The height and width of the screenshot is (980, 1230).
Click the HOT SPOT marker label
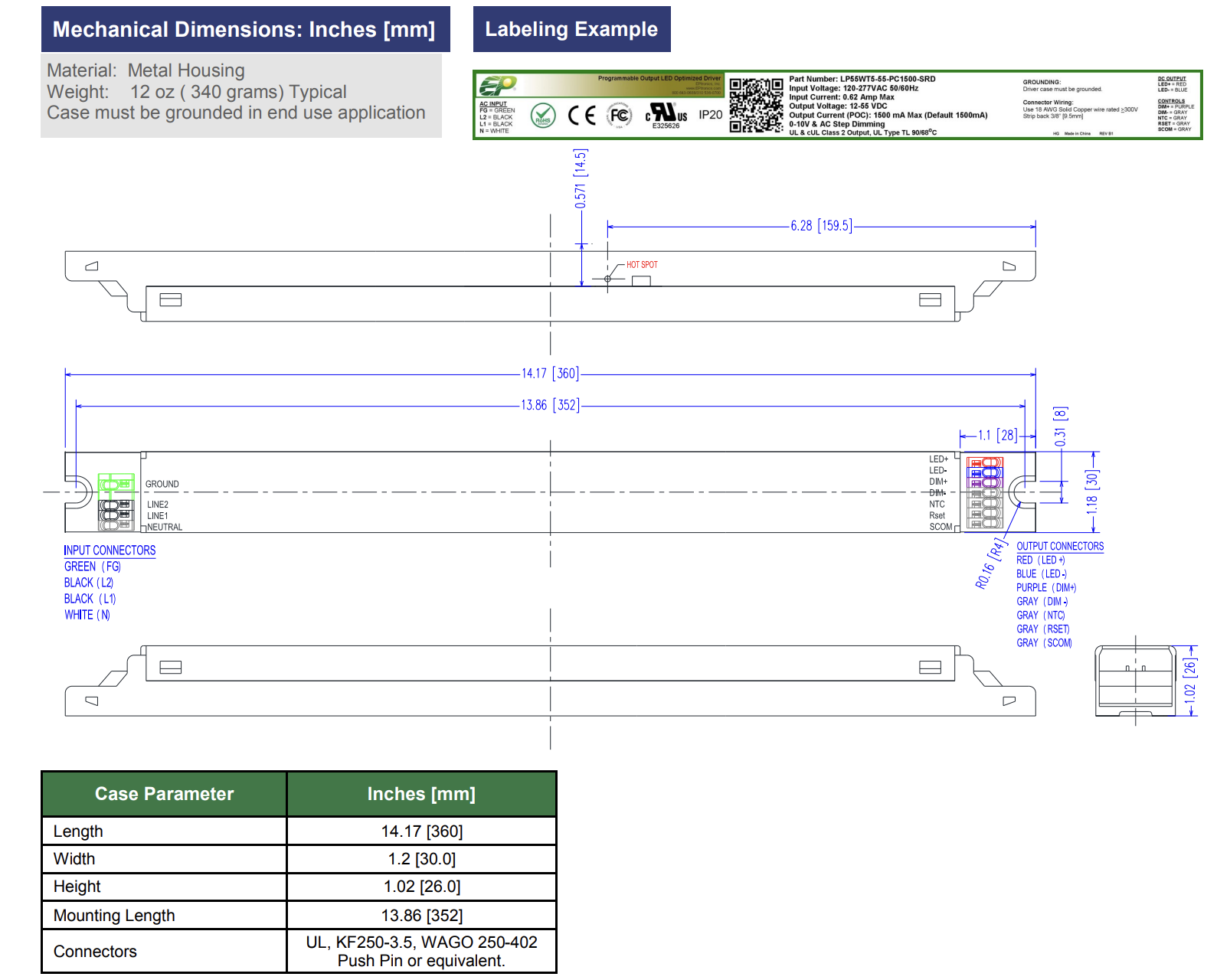click(642, 265)
